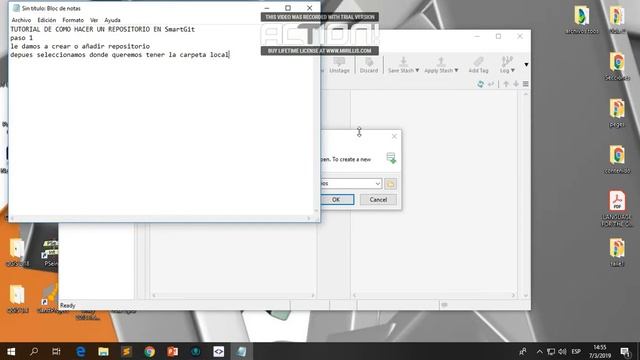Open the Ayuda menu in Notepad
Viewport: 640px width, 360px height.
[x=112, y=20]
